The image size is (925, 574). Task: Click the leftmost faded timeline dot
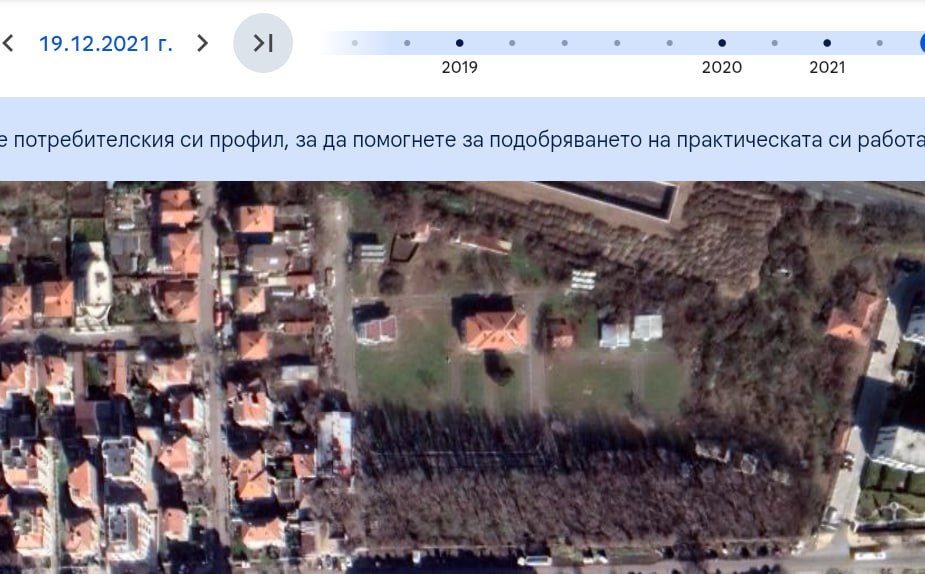click(355, 43)
